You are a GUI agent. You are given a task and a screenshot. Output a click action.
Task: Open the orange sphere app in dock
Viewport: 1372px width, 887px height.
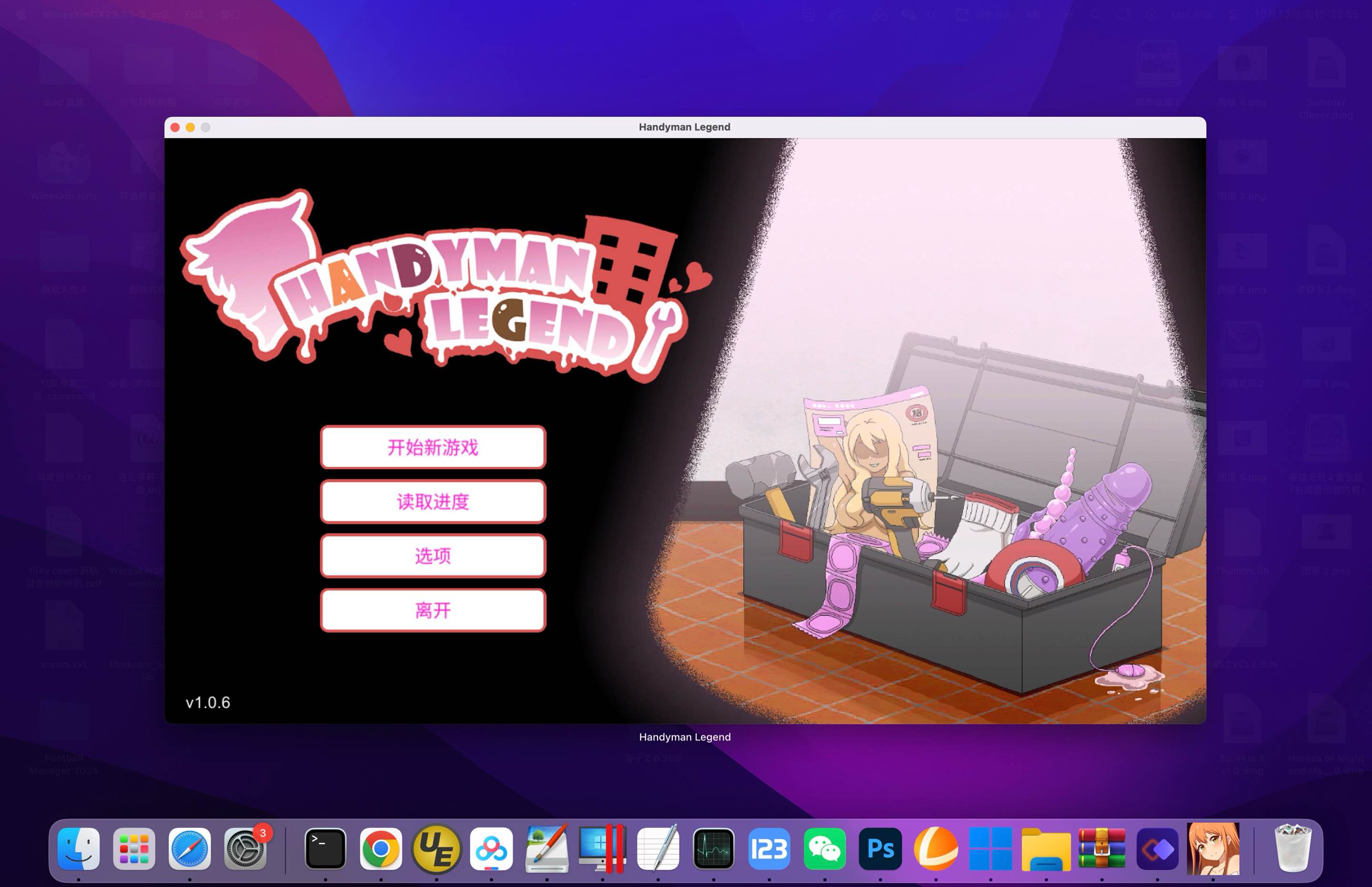tap(936, 849)
